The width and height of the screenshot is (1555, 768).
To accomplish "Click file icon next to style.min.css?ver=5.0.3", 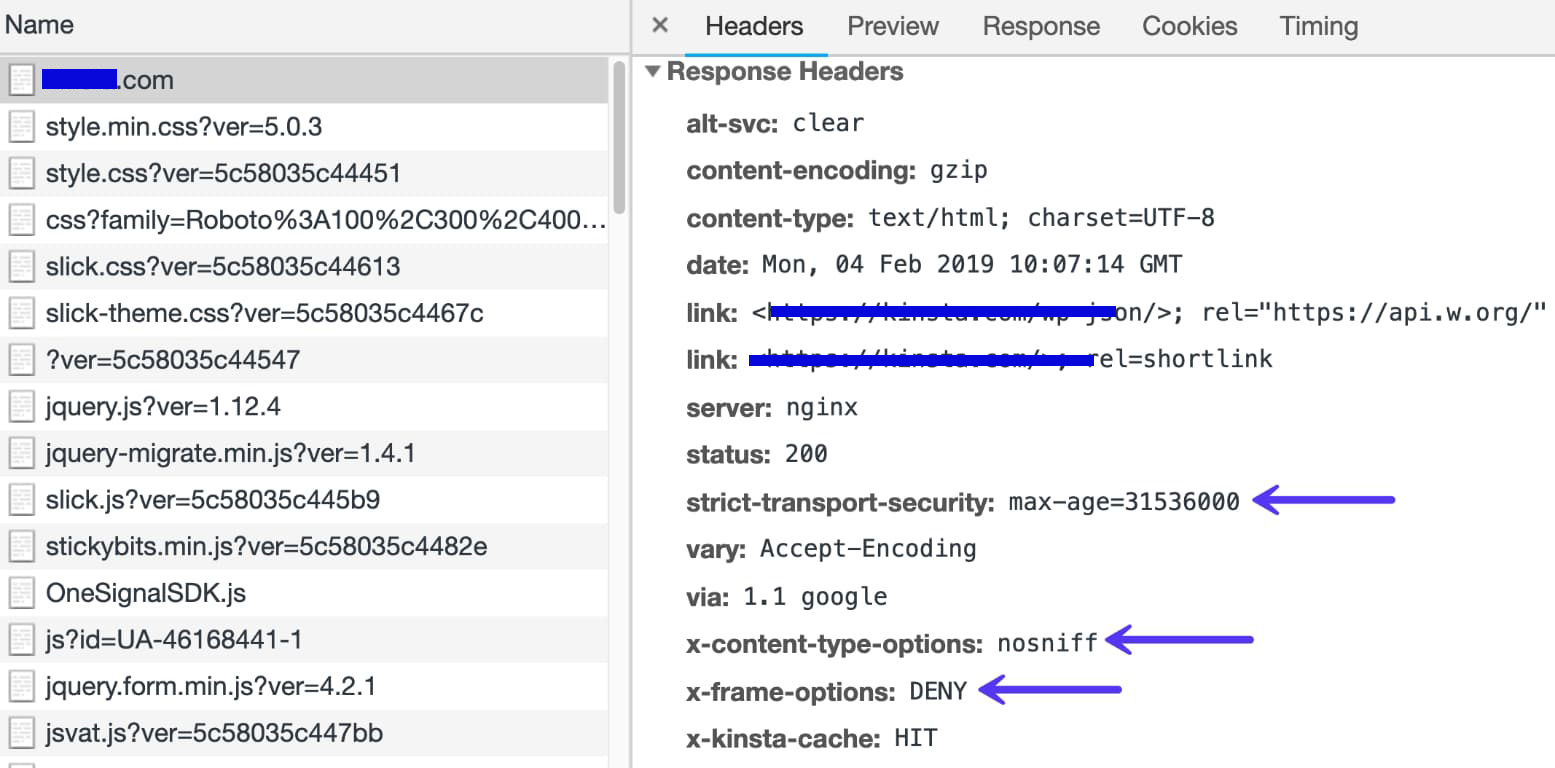I will (21, 127).
